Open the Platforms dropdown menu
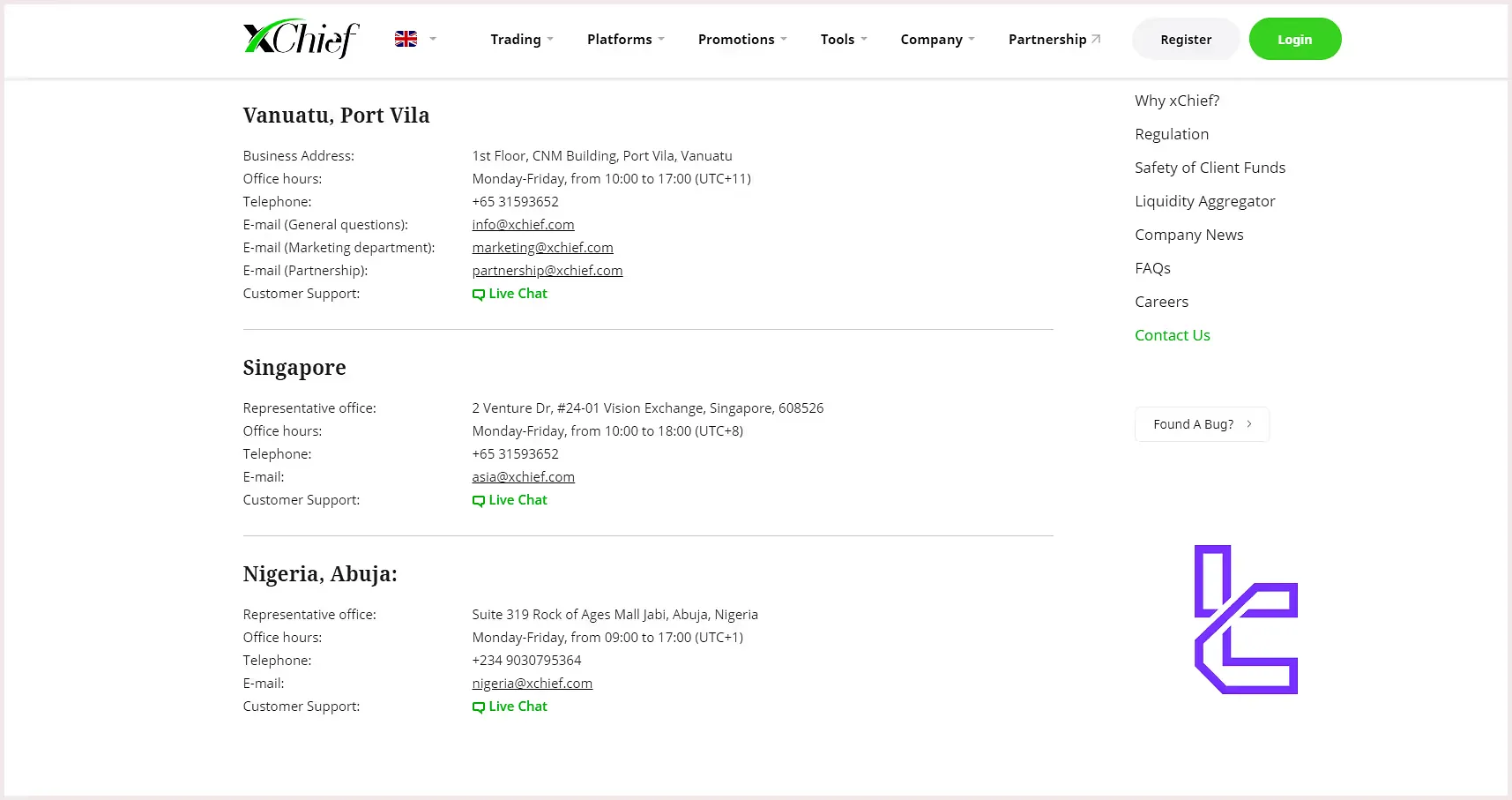The image size is (1512, 800). 626,40
